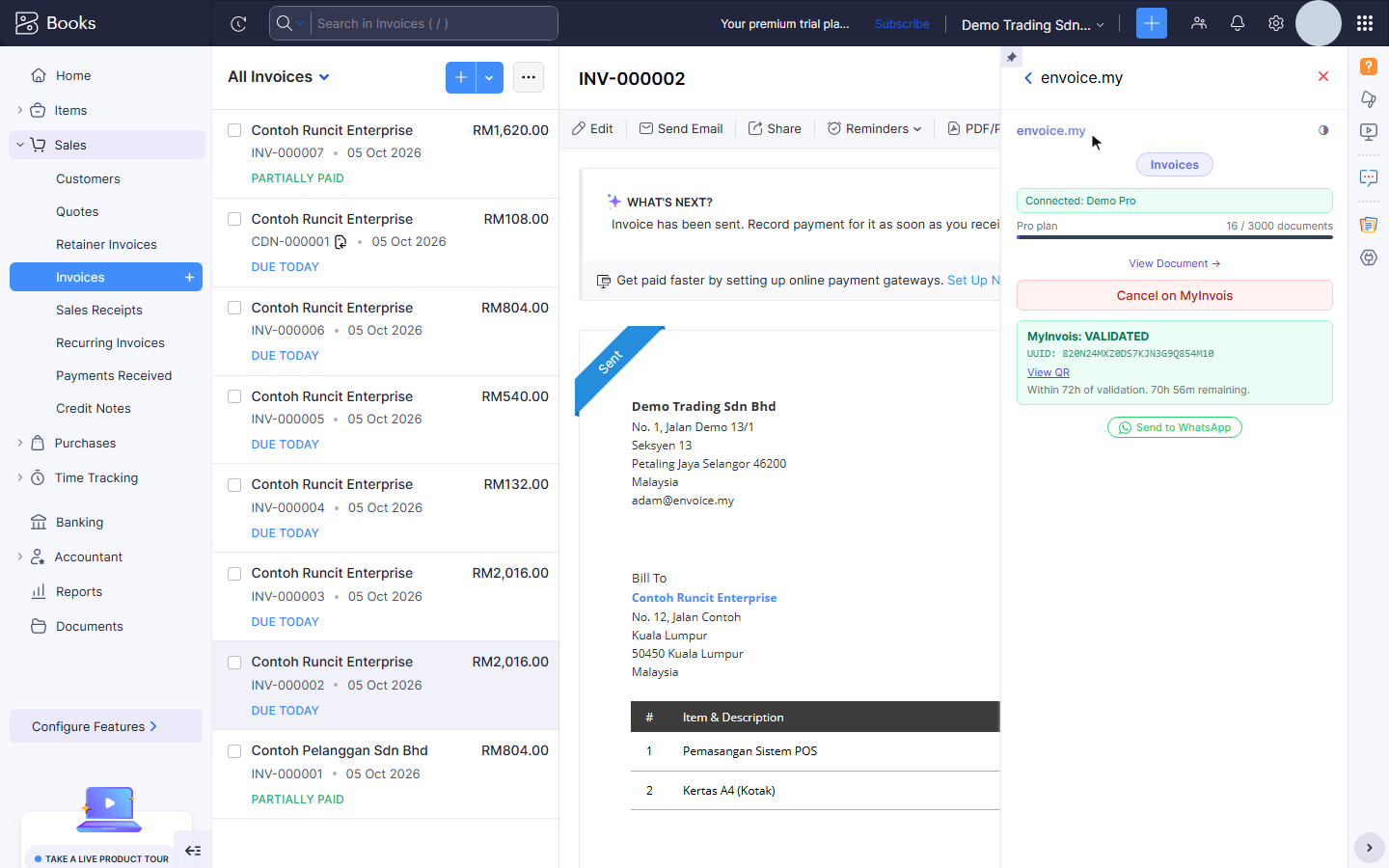
Task: Open the chat support icon in right rail
Action: pos(1369,177)
